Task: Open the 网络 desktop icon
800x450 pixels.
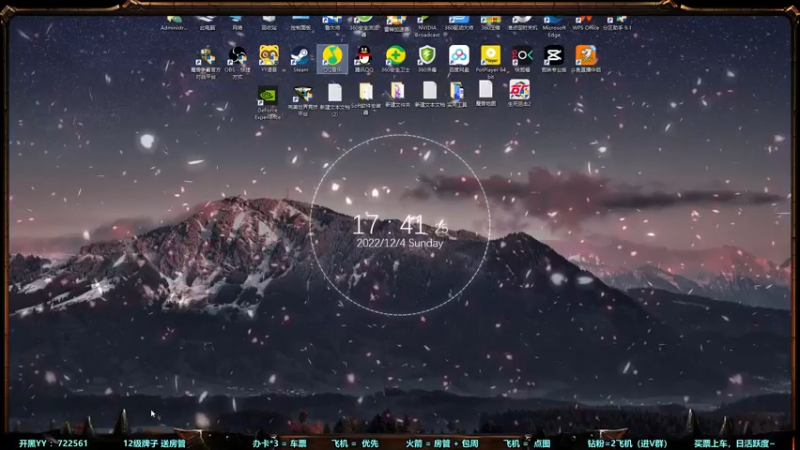Action: [x=237, y=23]
